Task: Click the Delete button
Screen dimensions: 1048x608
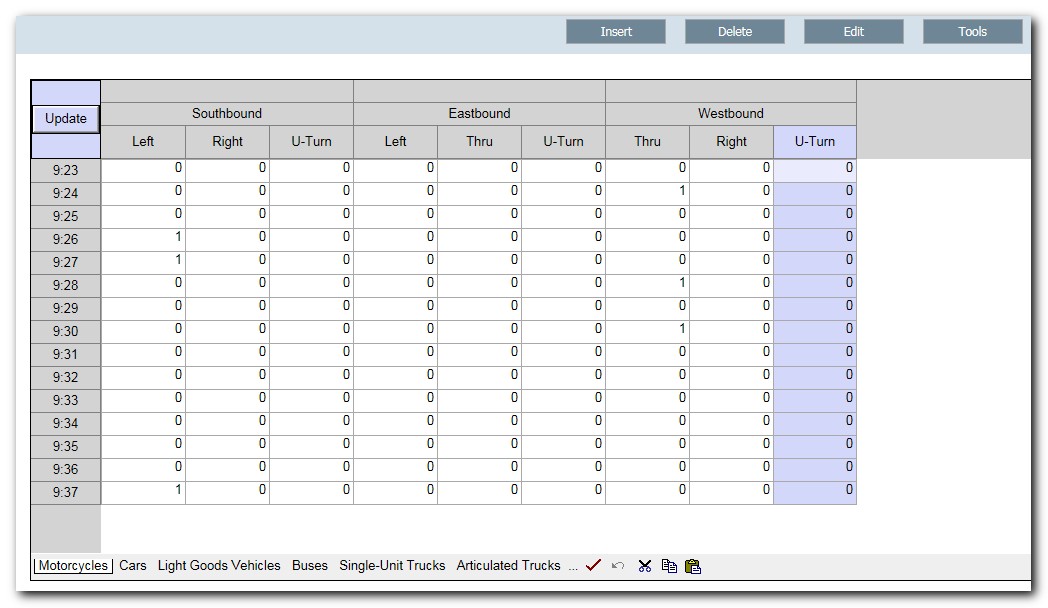Action: (x=734, y=31)
